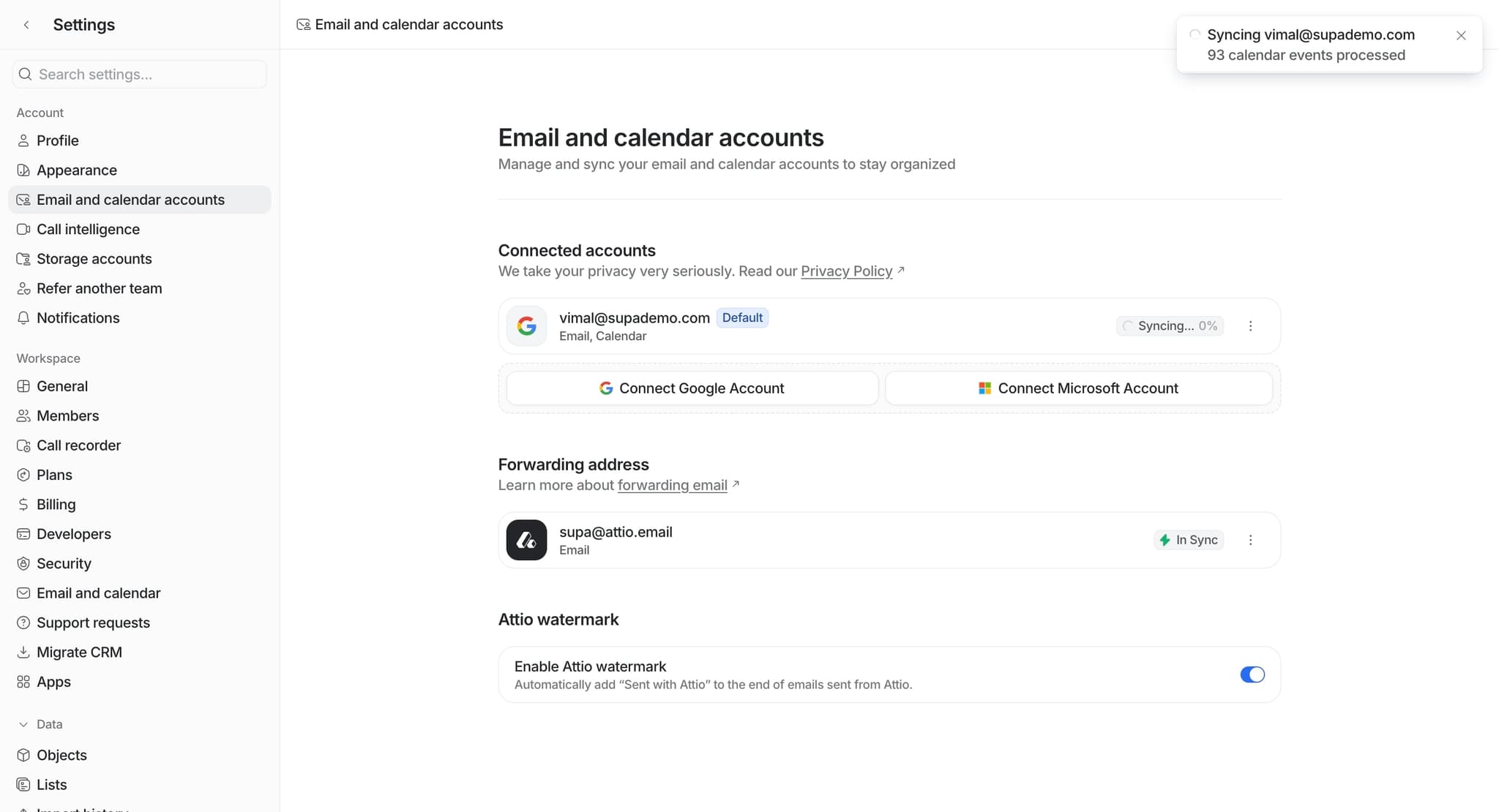Viewport: 1499px width, 812px height.
Task: Click Connect Microsoft Account button
Action: [1078, 388]
